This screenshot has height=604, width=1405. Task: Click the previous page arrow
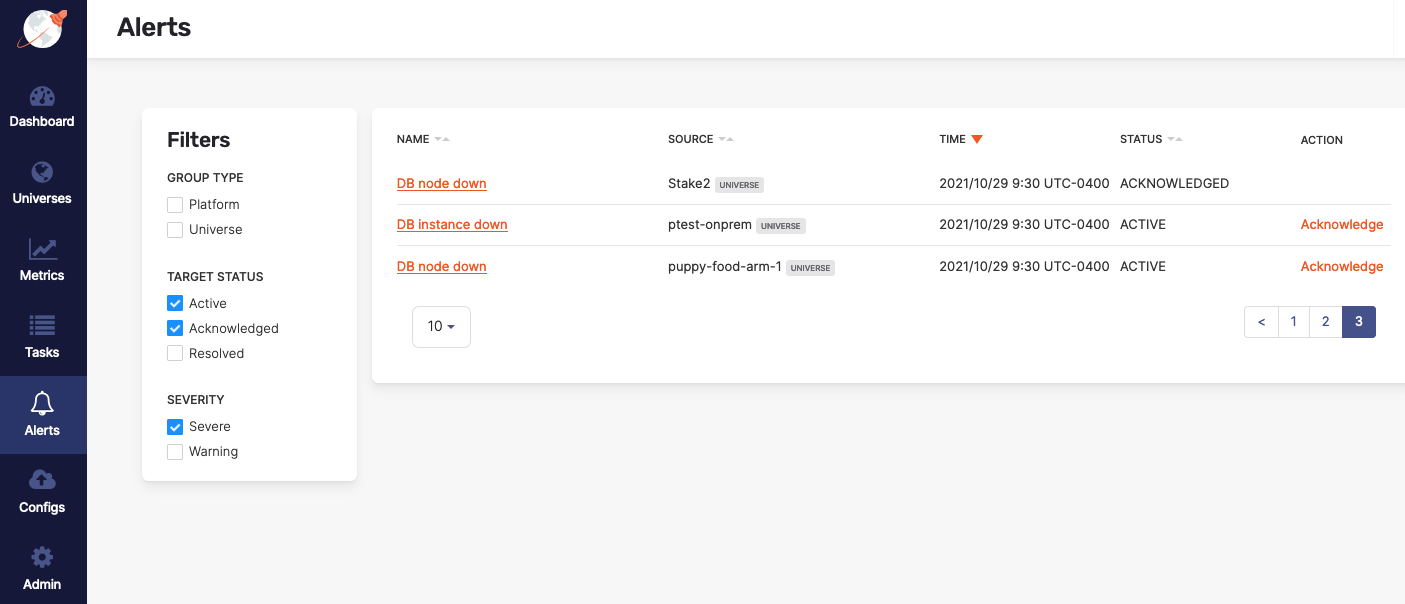point(1261,321)
